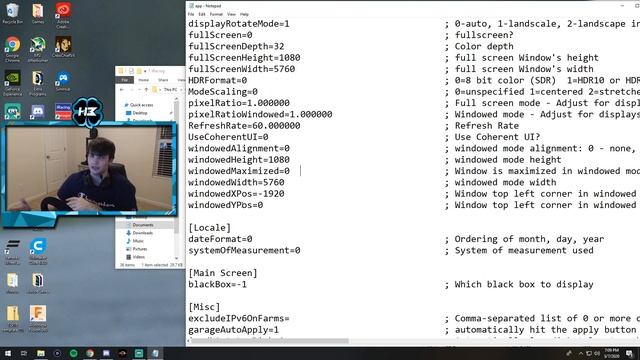640x360 pixels.
Task: Click the [Main Screen] section header
Action: [223, 273]
